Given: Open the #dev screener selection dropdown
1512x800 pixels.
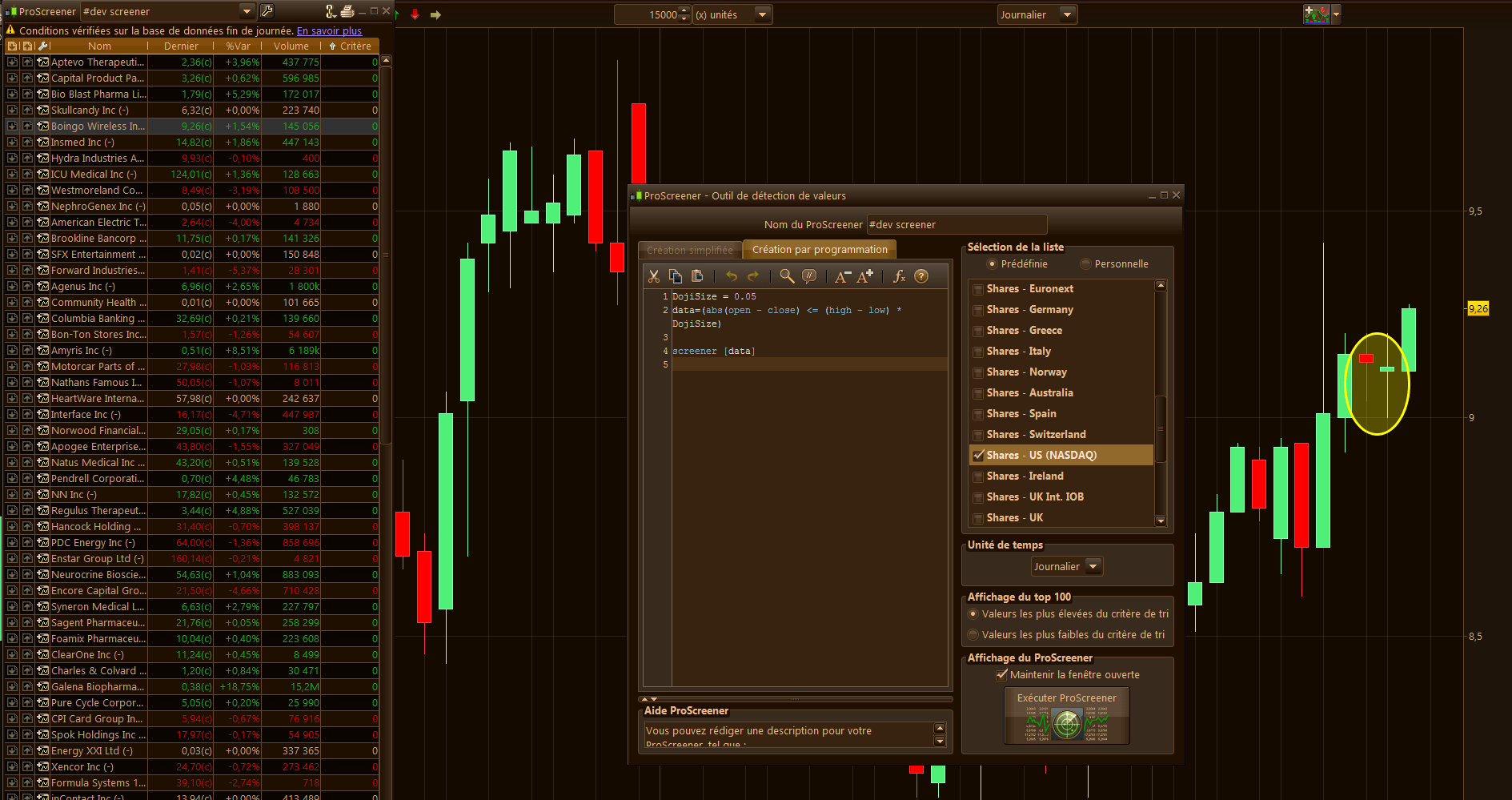Looking at the screenshot, I should tap(247, 11).
